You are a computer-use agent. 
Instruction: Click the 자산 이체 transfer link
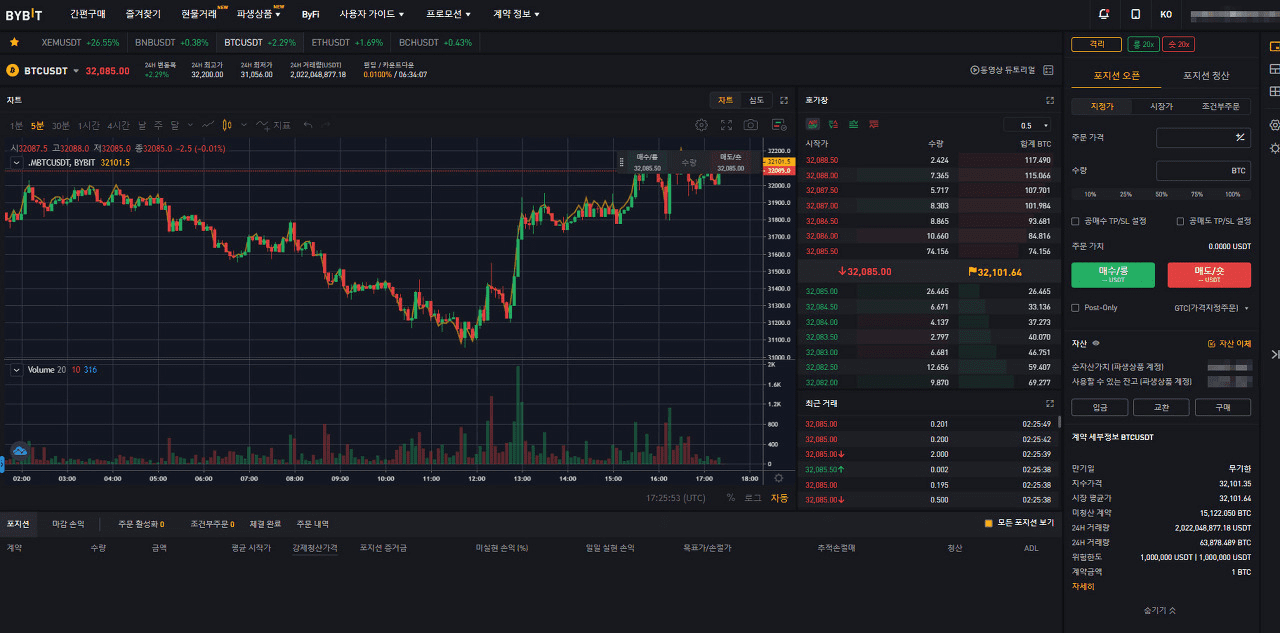(1229, 343)
